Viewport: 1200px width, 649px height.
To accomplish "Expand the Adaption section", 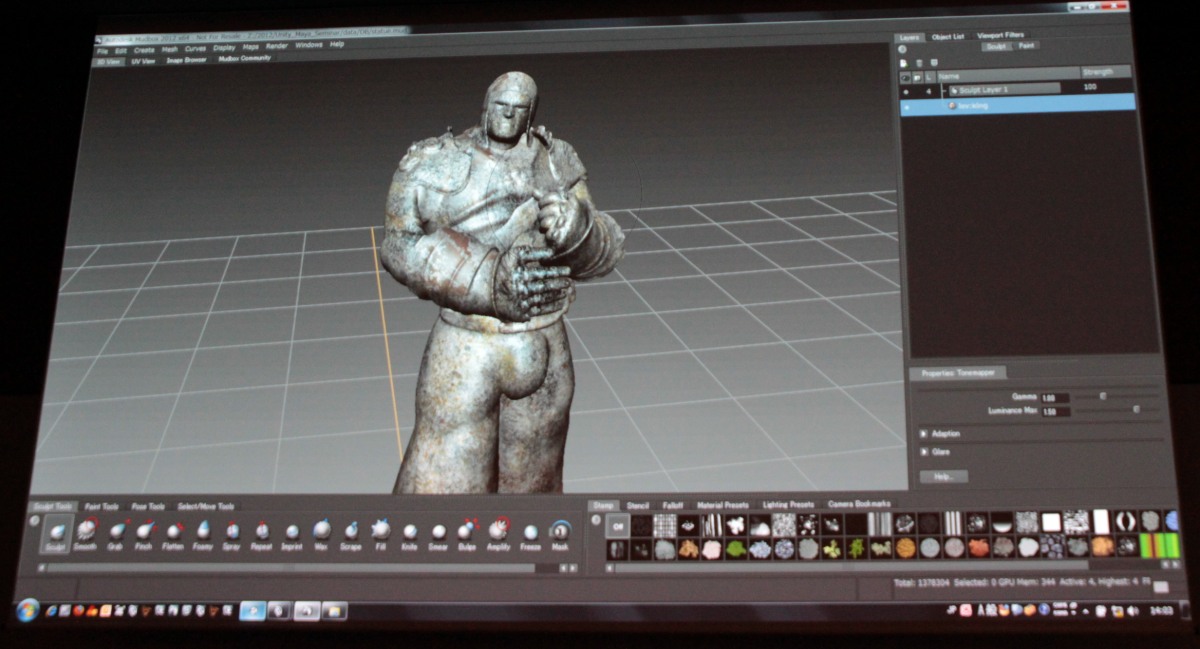I will 922,433.
